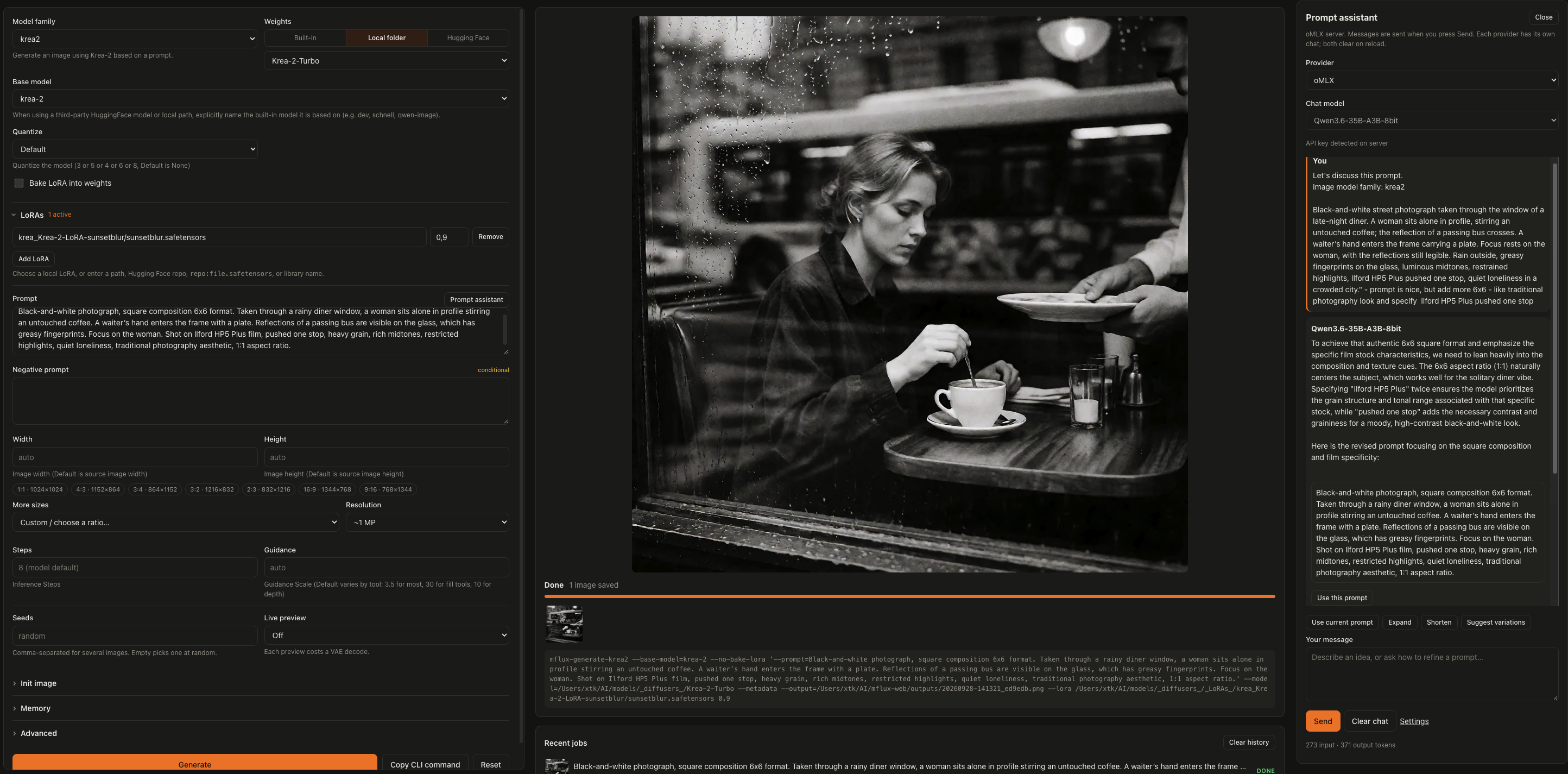Click the Width input field
Screen dimensions: 1568x774
point(135,457)
